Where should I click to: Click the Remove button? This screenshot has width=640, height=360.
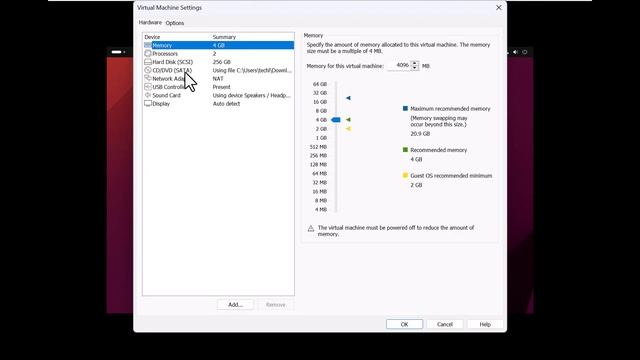point(276,304)
